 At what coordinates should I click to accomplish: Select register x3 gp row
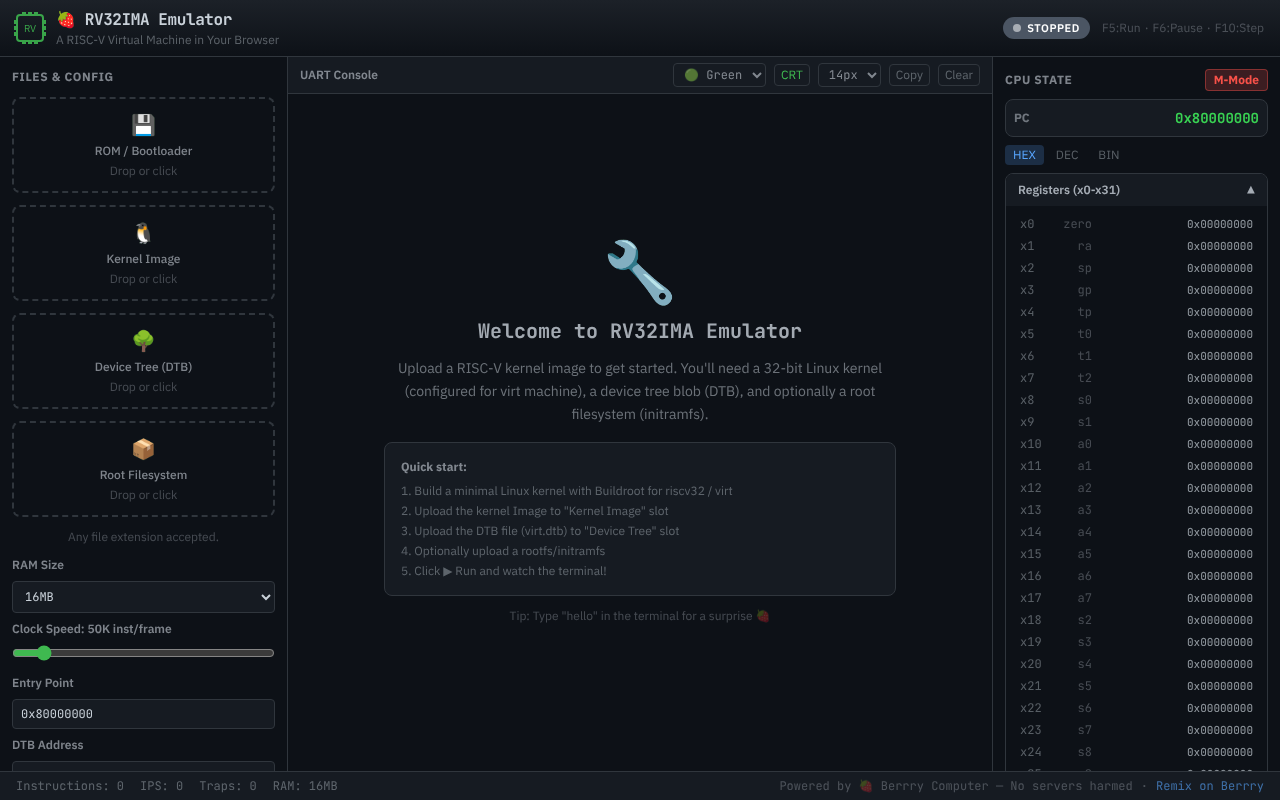click(1136, 290)
